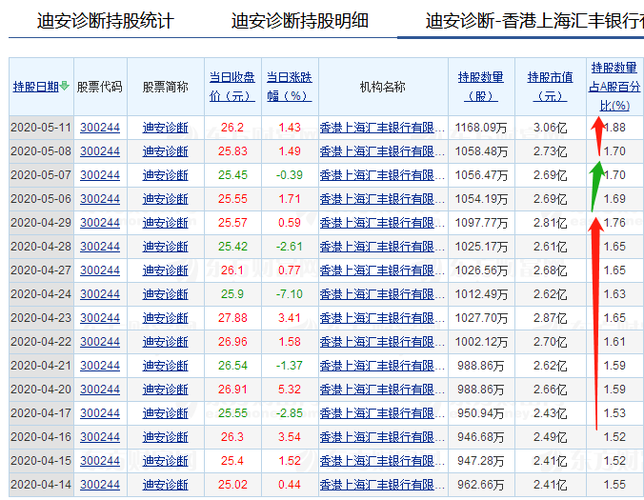Sort by 当日收盘价（元） header
This screenshot has width=644, height=500.
coord(232,87)
